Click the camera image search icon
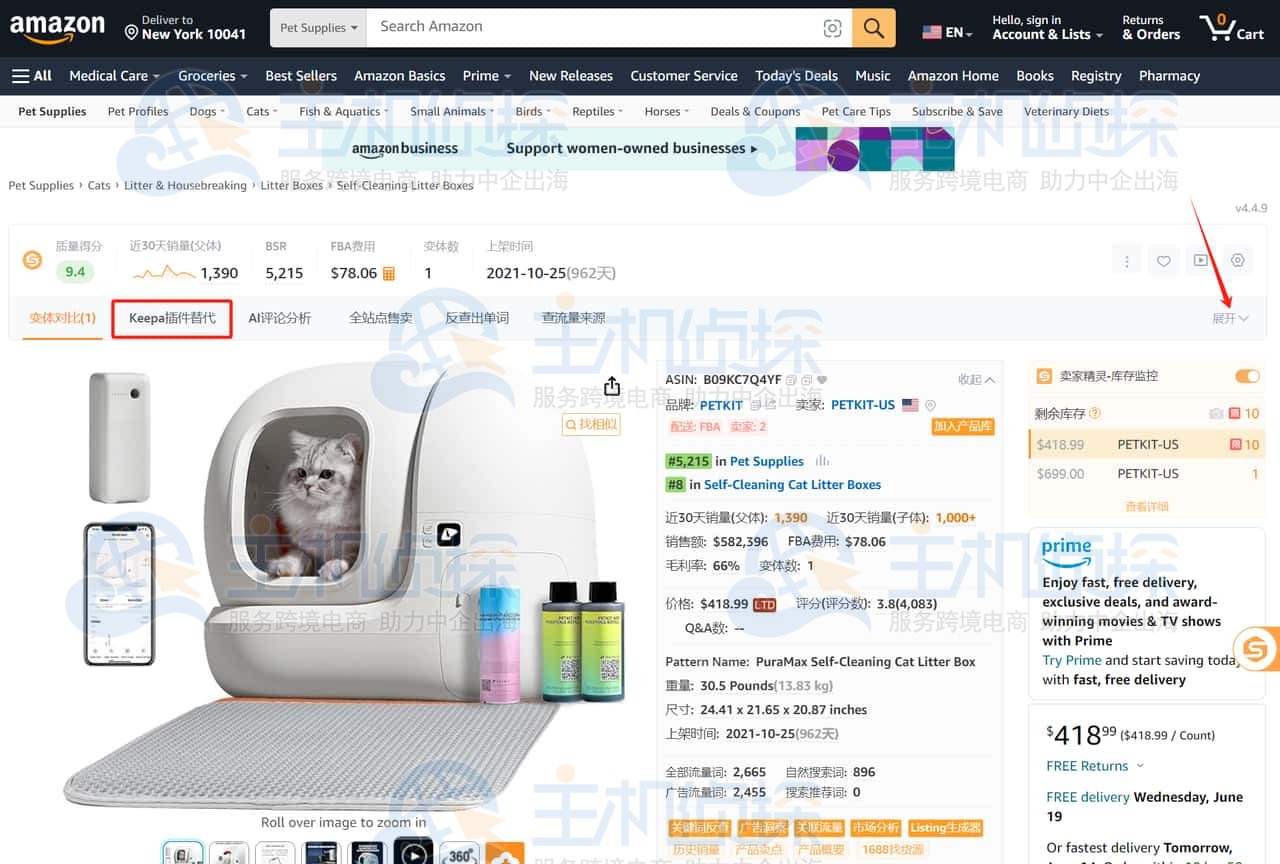This screenshot has height=864, width=1280. click(832, 28)
